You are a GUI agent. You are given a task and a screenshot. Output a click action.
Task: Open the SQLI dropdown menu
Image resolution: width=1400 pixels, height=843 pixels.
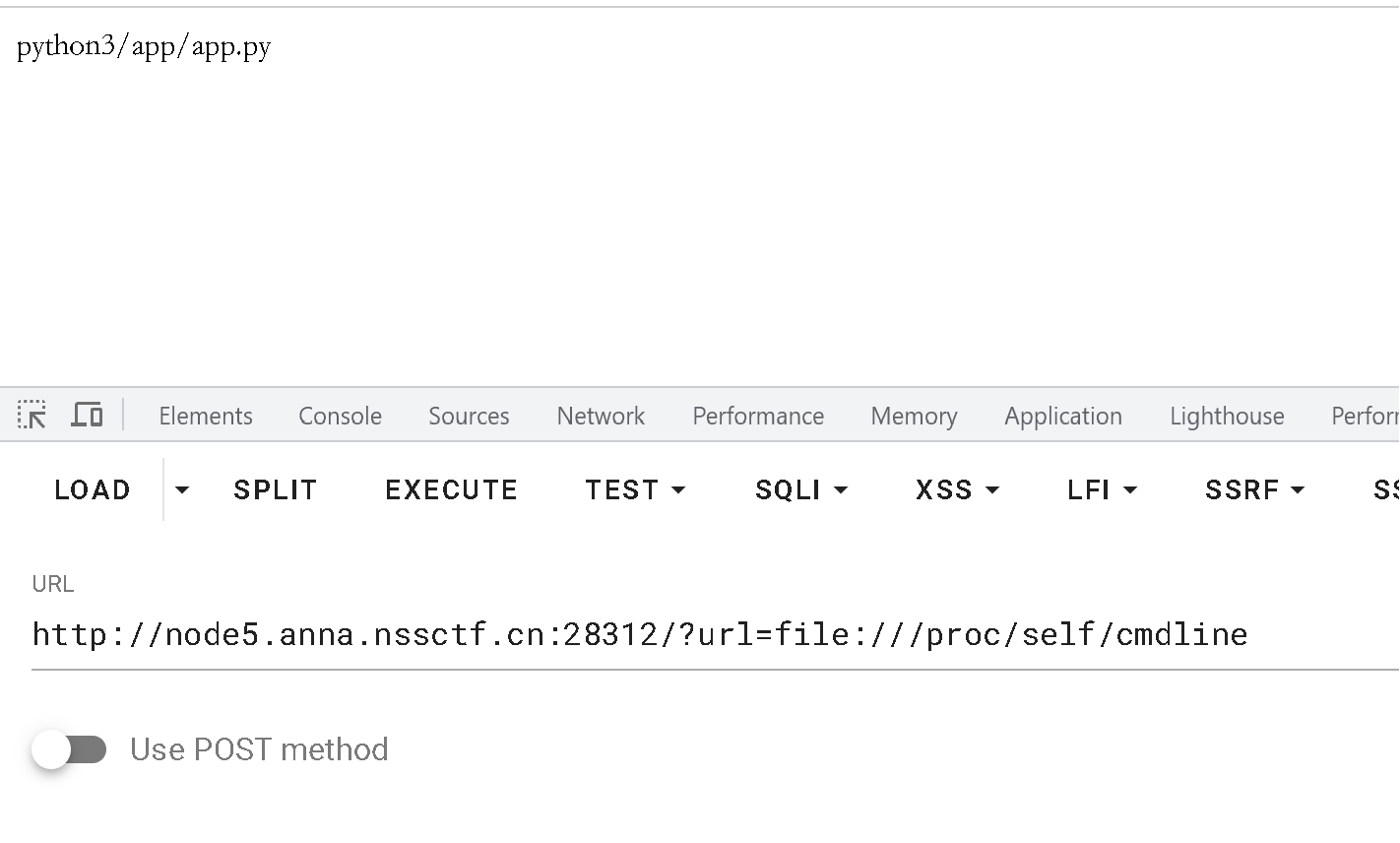pyautogui.click(x=800, y=489)
